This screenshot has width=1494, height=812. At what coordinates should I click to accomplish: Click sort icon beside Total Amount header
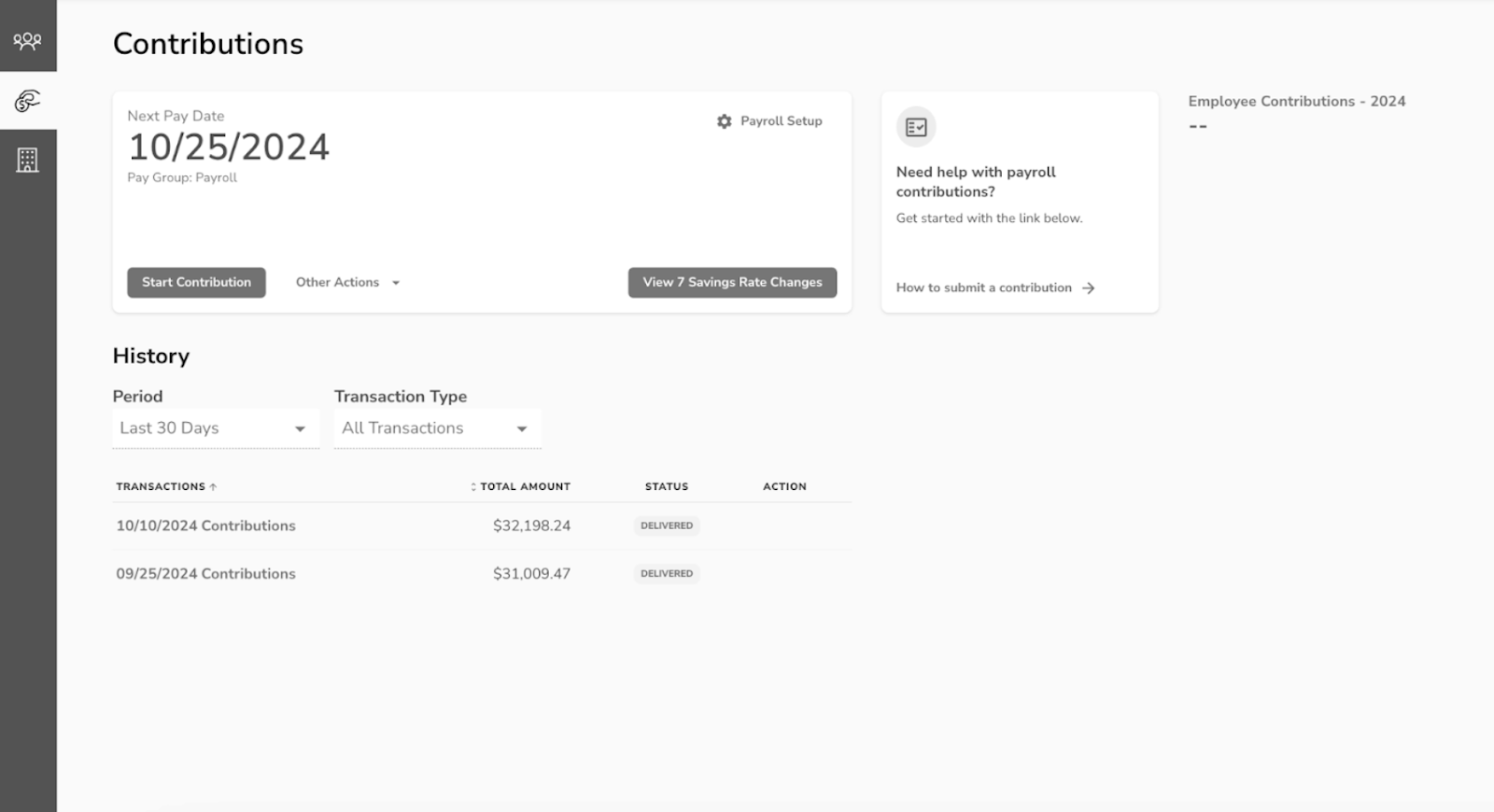tap(472, 487)
